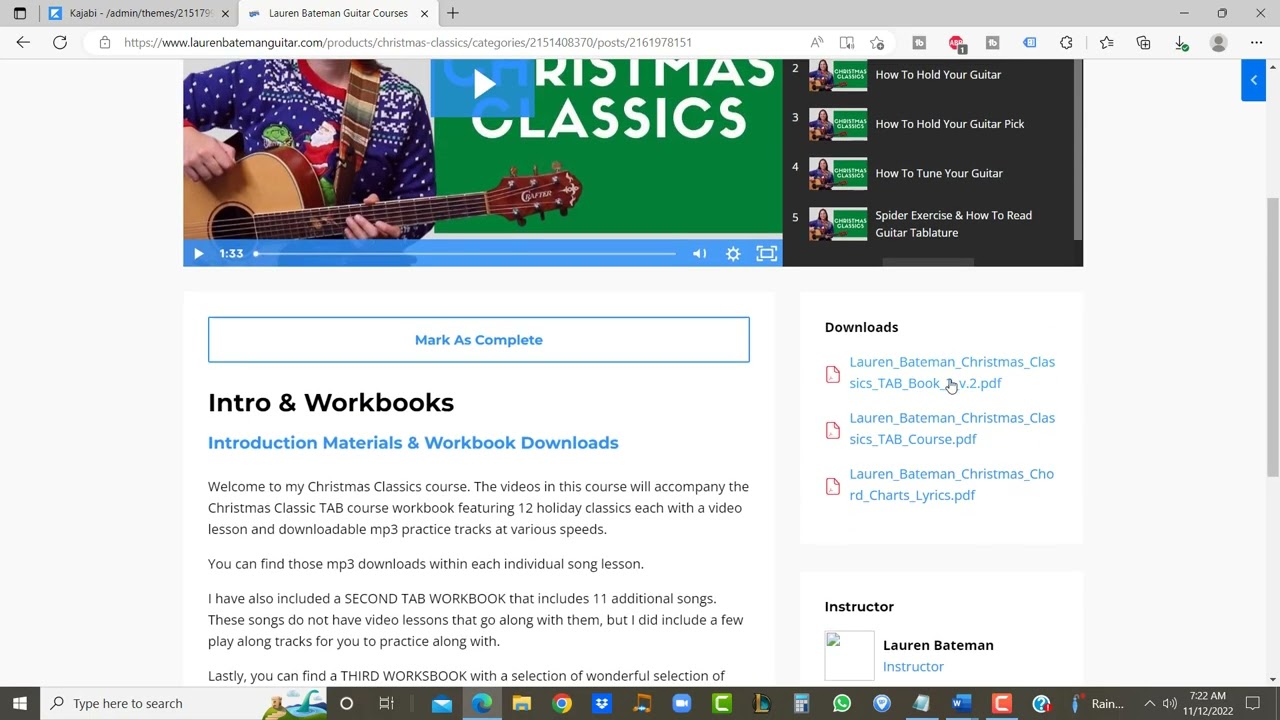The width and height of the screenshot is (1280, 720).
Task: Expand the blue side panel arrow
Action: click(1253, 80)
